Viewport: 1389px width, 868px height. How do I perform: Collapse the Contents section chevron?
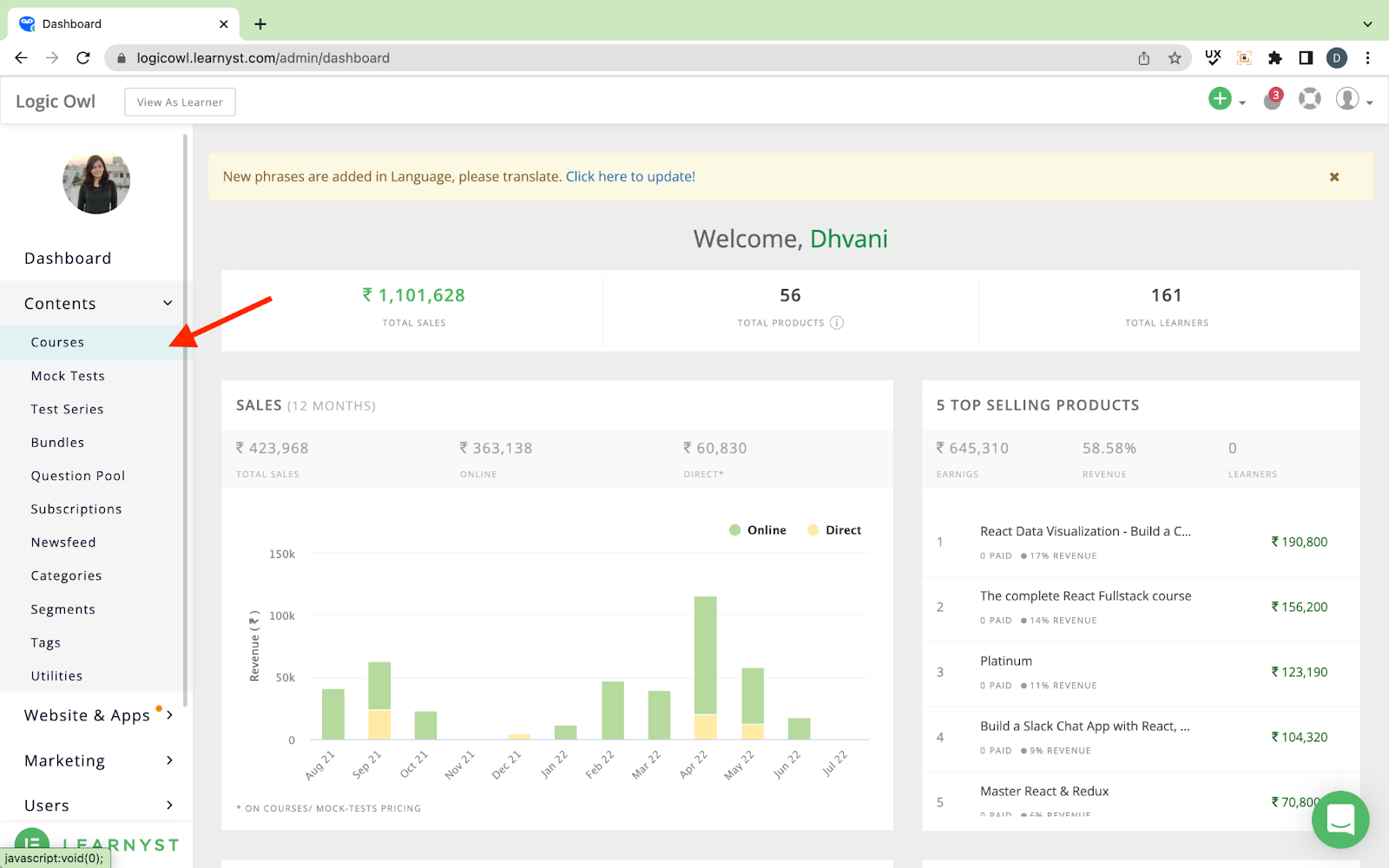pos(168,303)
